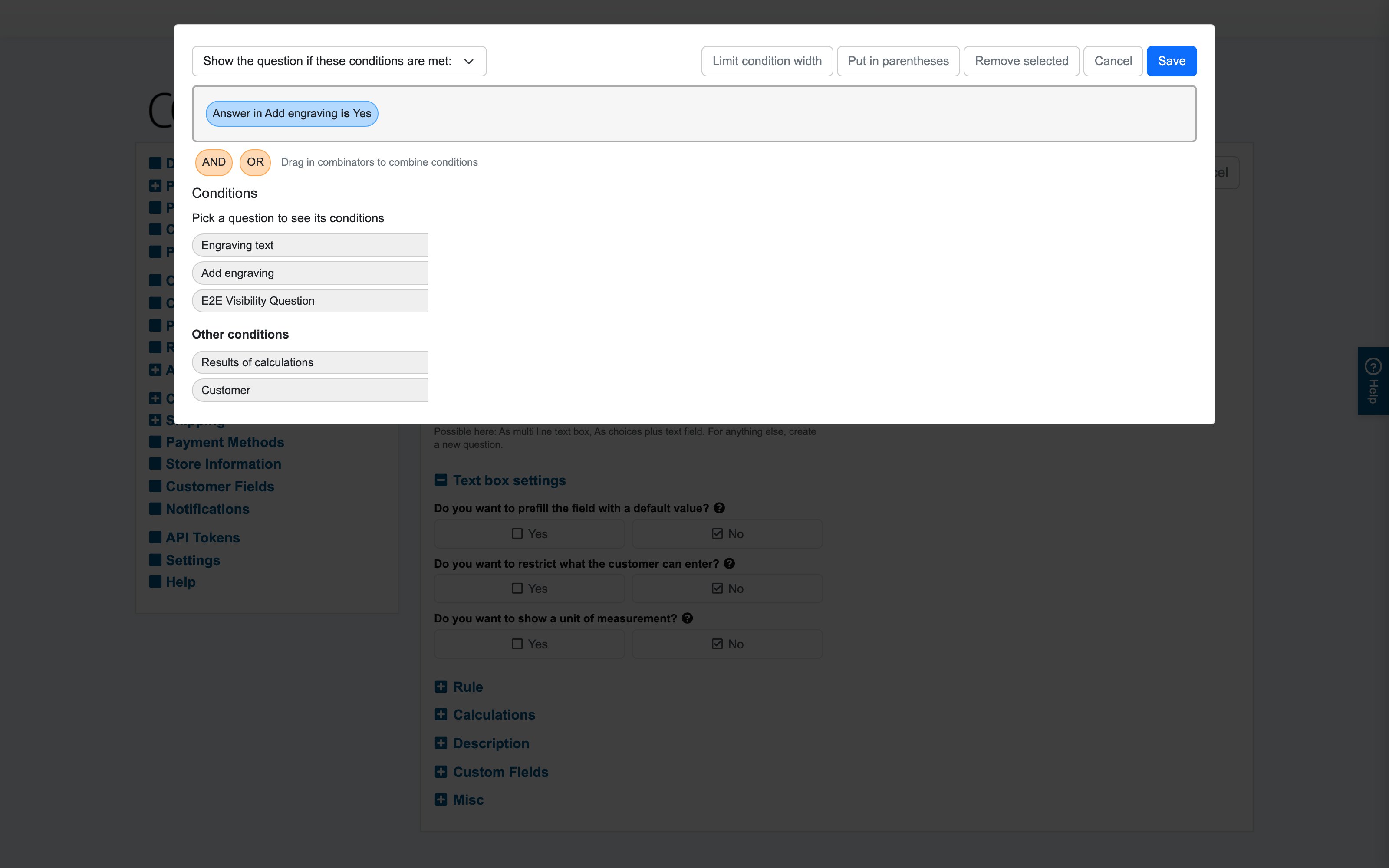Viewport: 1389px width, 868px height.
Task: Collapse the Text box settings section
Action: coord(500,480)
